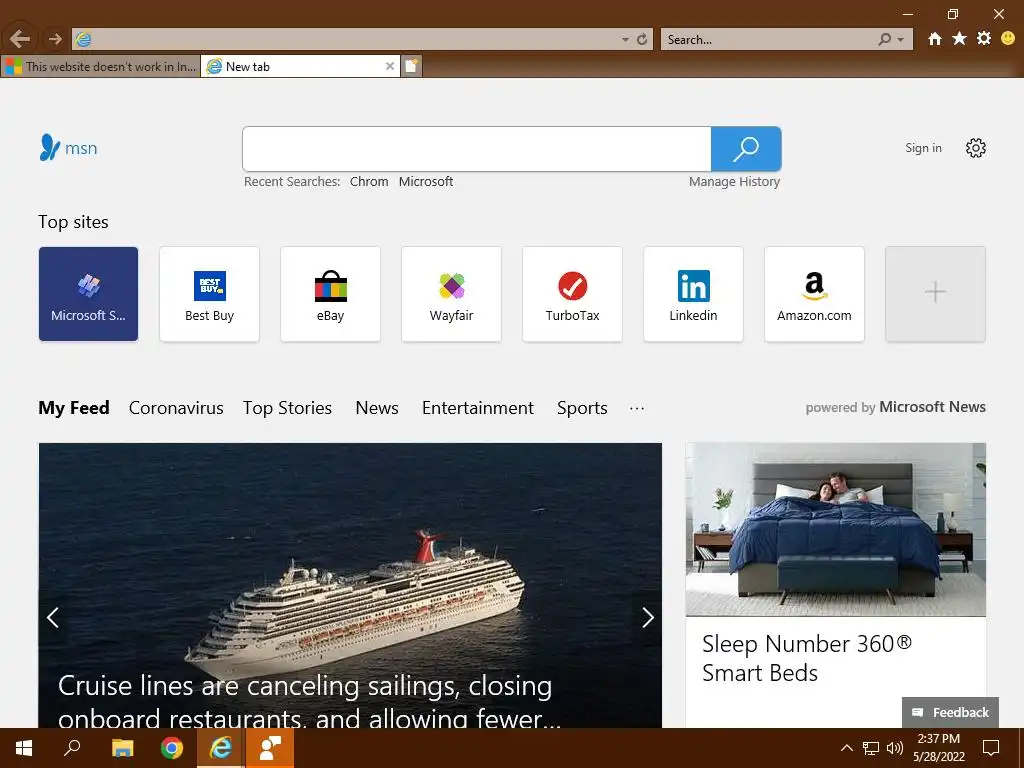Switch to the Sports feed tab
Viewport: 1024px width, 768px height.
(582, 408)
